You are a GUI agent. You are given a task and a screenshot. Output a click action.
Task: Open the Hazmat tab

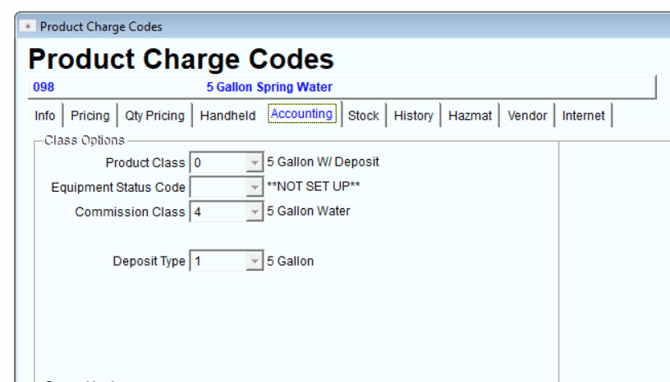point(470,115)
